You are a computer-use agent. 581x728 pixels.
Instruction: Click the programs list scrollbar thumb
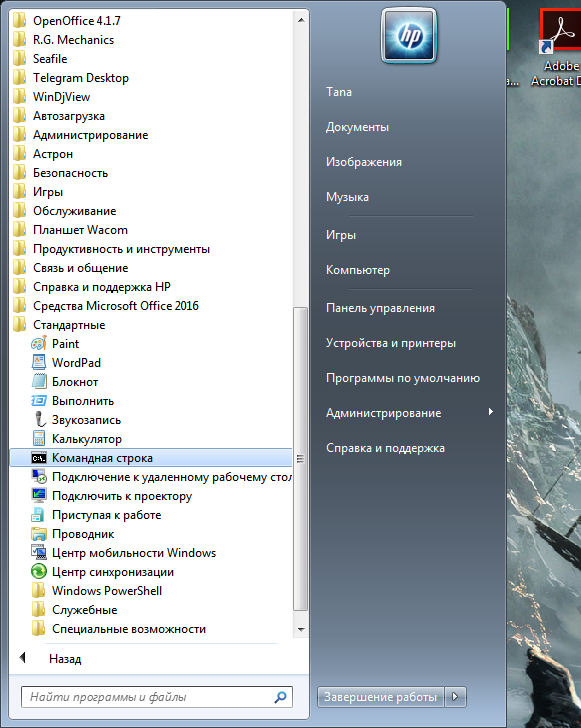pos(300,459)
